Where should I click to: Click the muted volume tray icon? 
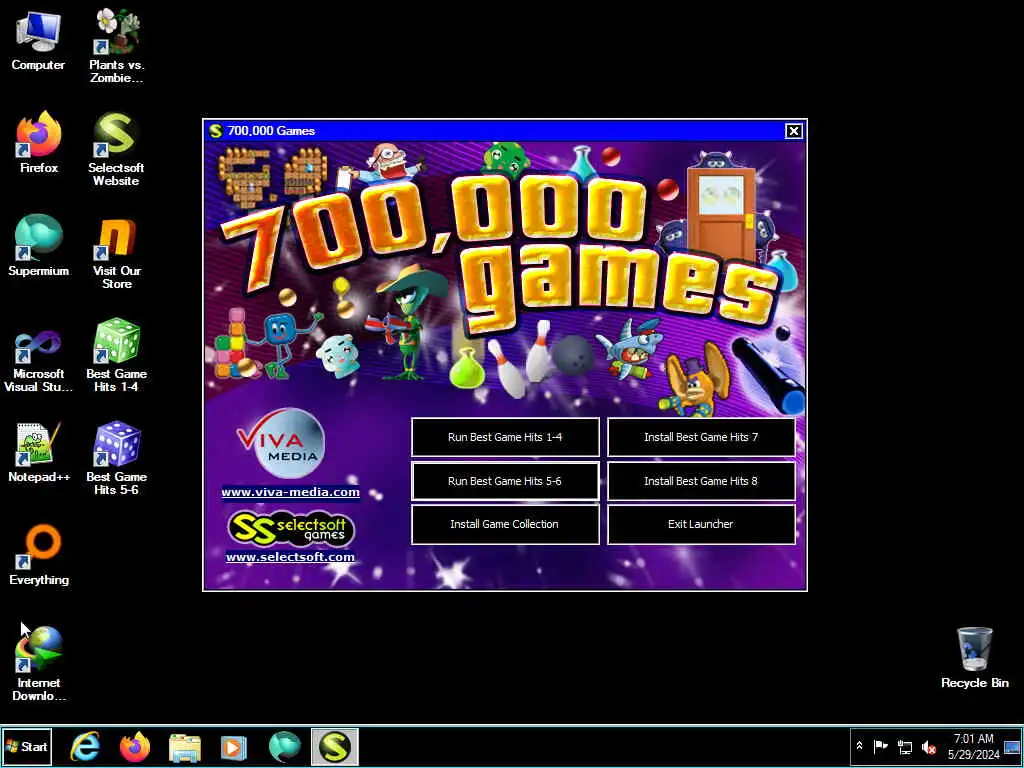coord(928,746)
